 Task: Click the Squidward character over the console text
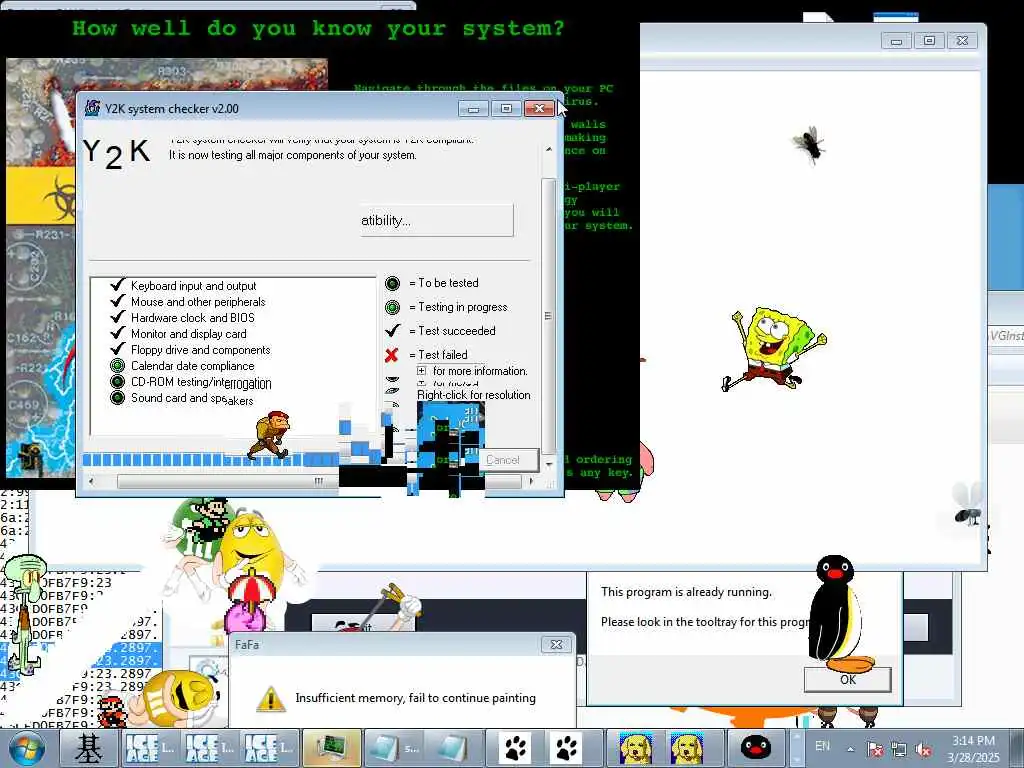click(x=25, y=614)
